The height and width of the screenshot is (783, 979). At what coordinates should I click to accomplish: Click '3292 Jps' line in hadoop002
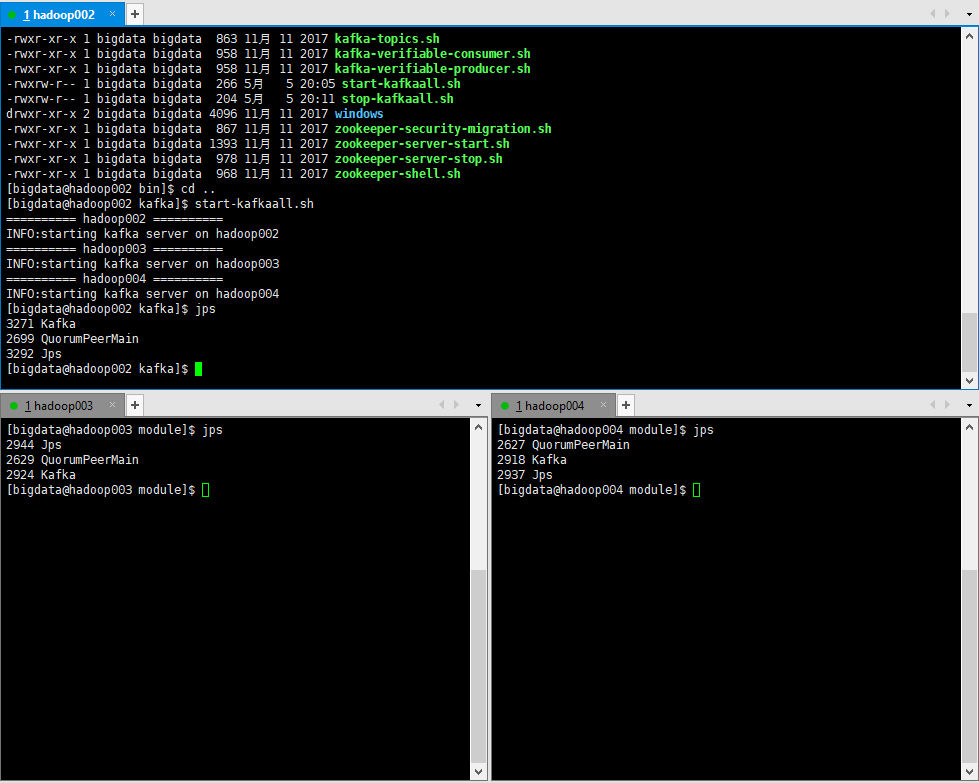tap(34, 353)
